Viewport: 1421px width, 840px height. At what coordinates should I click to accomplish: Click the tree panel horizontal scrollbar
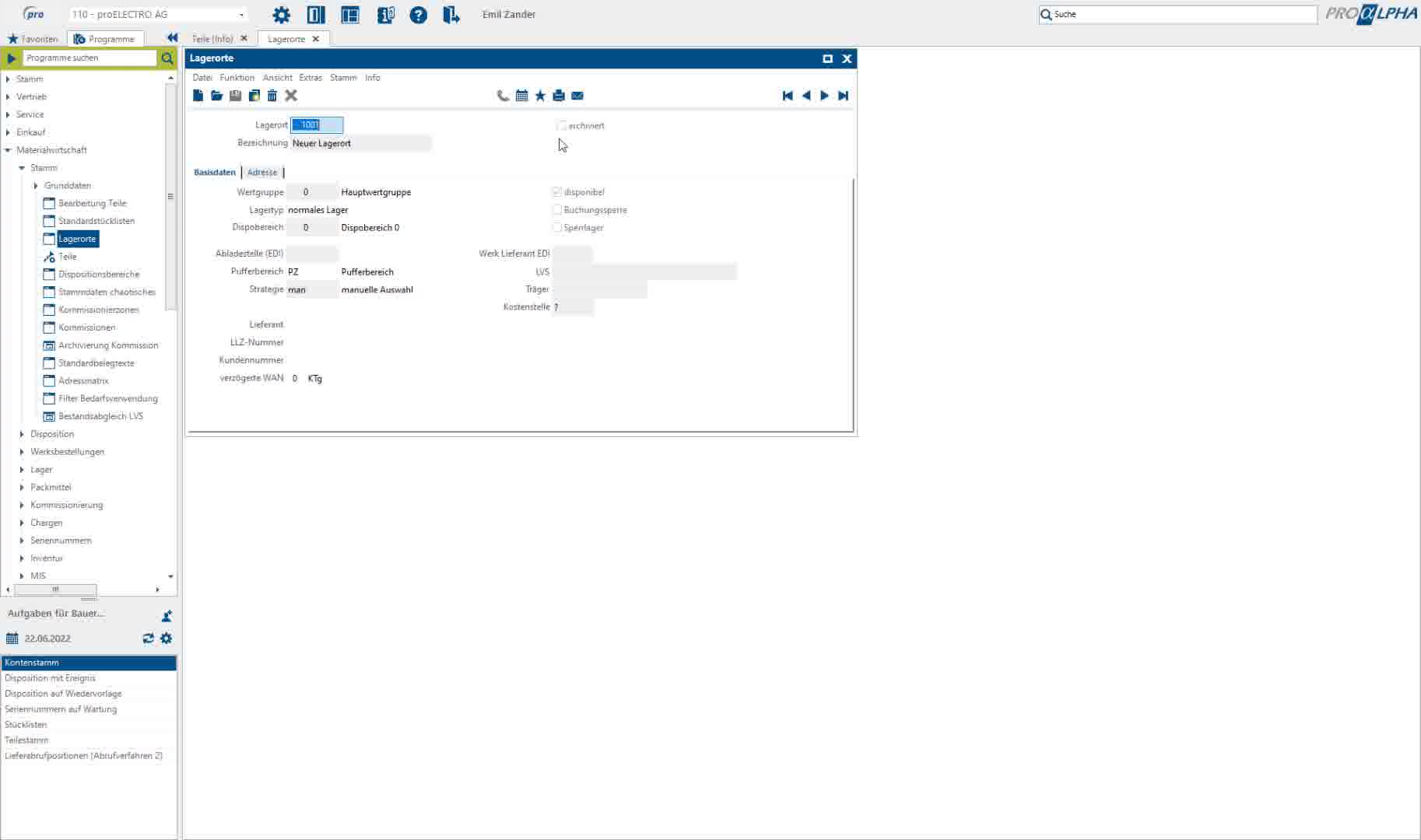coord(55,590)
